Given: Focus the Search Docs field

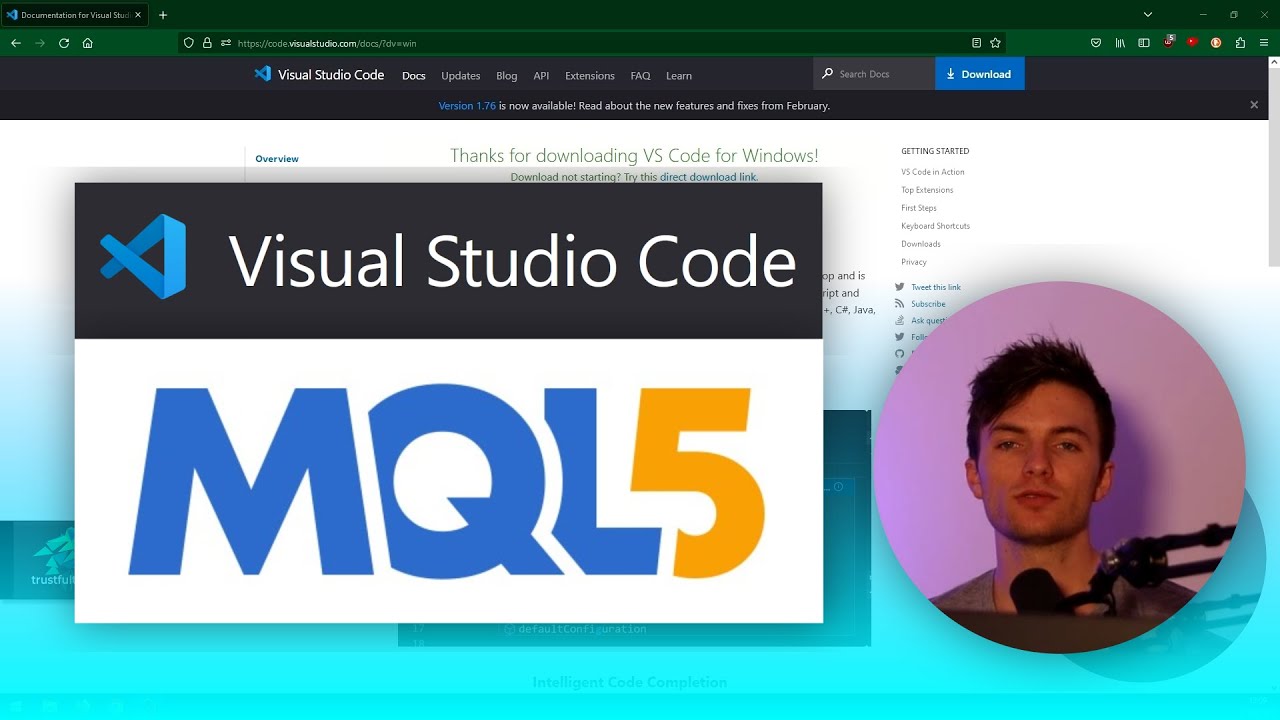Looking at the screenshot, I should click(x=875, y=74).
